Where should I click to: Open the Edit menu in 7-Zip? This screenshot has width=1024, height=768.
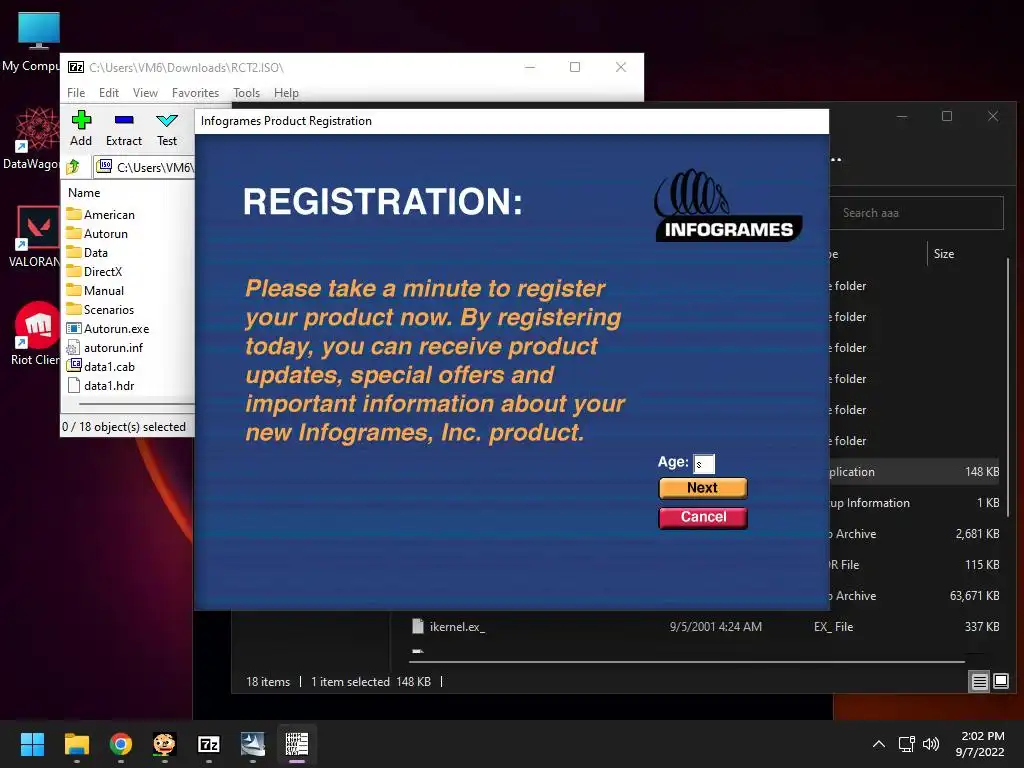coord(108,93)
